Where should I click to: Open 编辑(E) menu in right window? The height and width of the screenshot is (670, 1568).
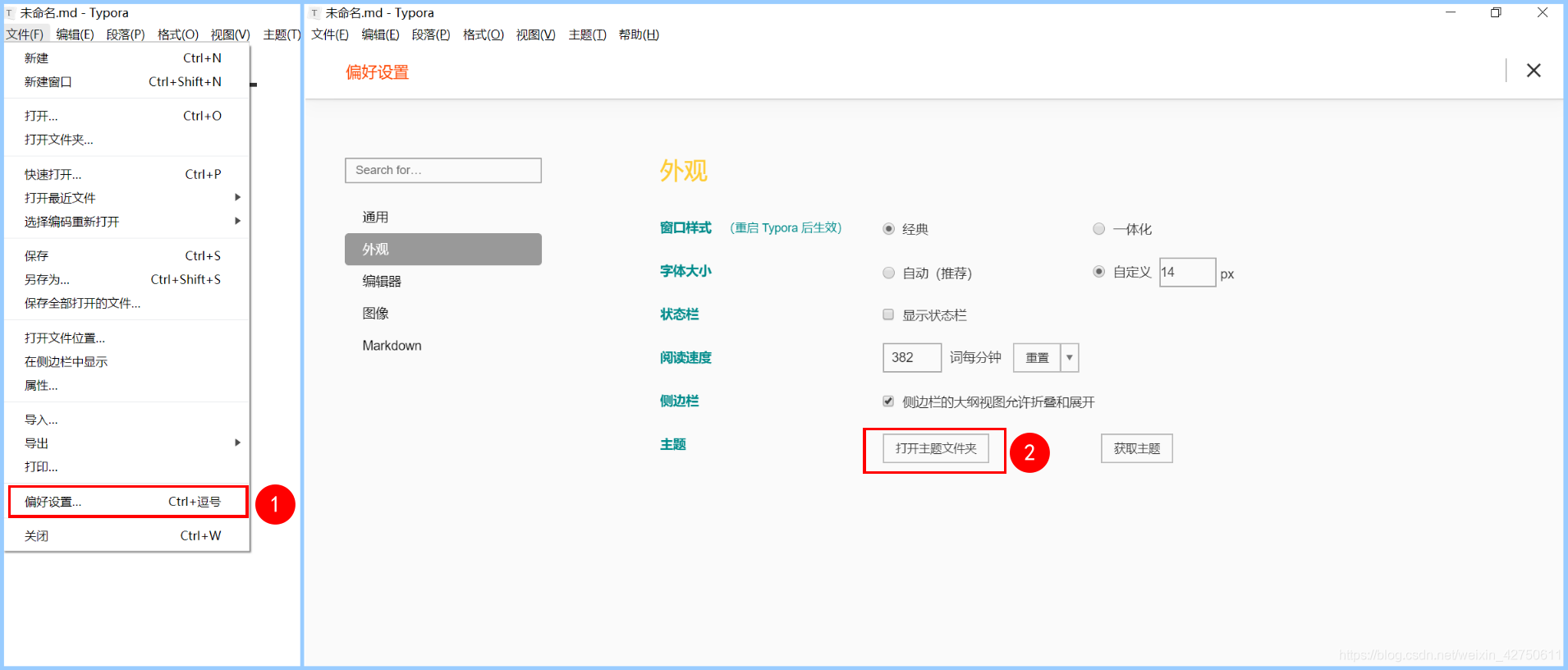(380, 34)
